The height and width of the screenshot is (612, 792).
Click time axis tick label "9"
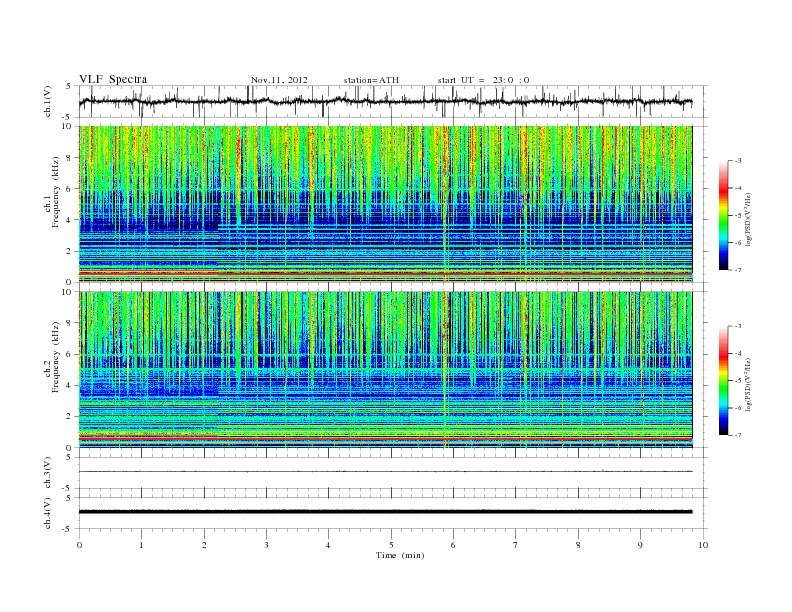640,545
